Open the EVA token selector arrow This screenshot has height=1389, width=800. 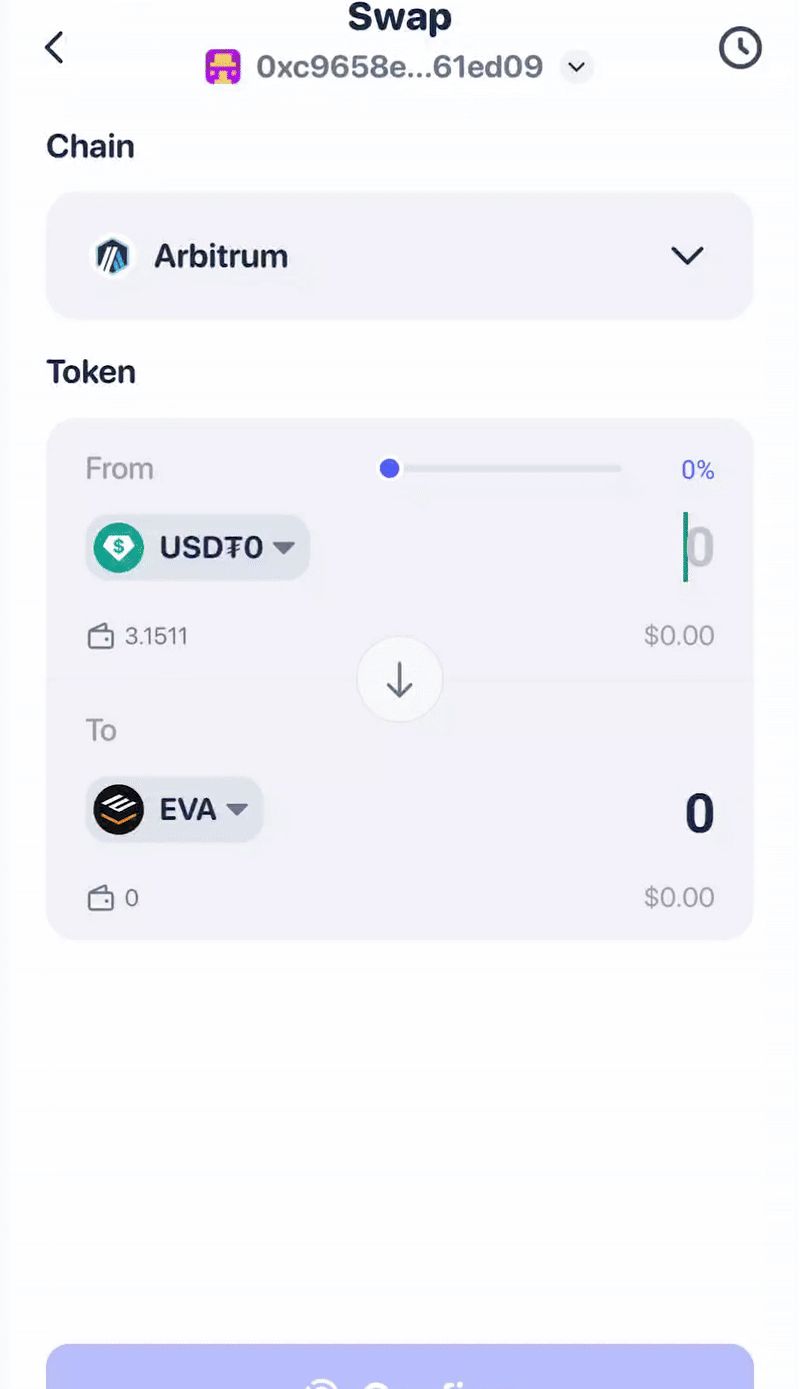(x=237, y=809)
